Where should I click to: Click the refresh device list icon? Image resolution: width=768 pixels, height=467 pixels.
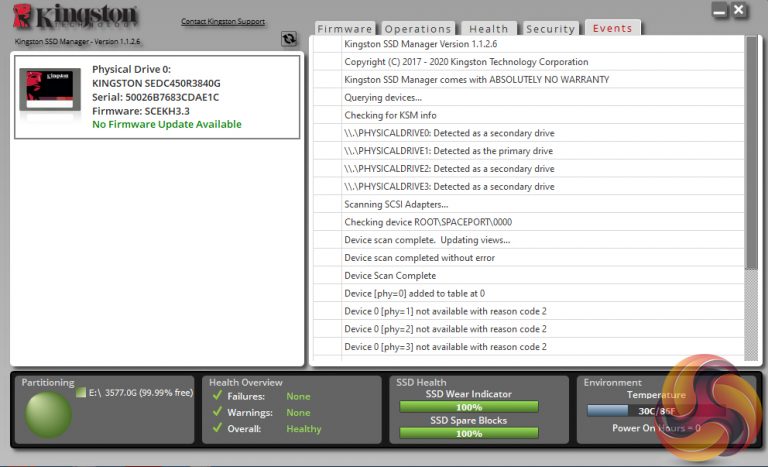tap(289, 39)
